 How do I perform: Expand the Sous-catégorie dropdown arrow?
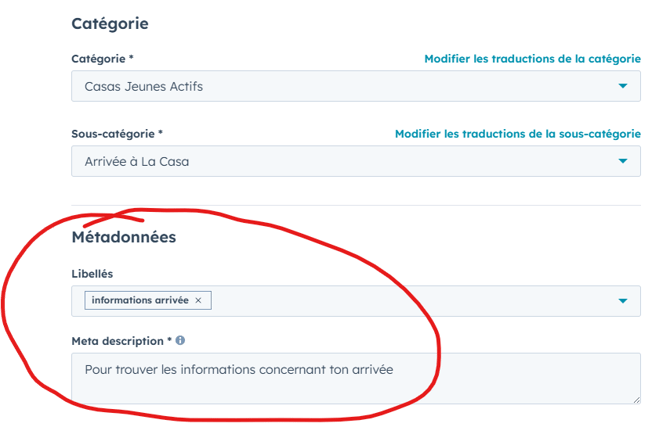(x=623, y=161)
